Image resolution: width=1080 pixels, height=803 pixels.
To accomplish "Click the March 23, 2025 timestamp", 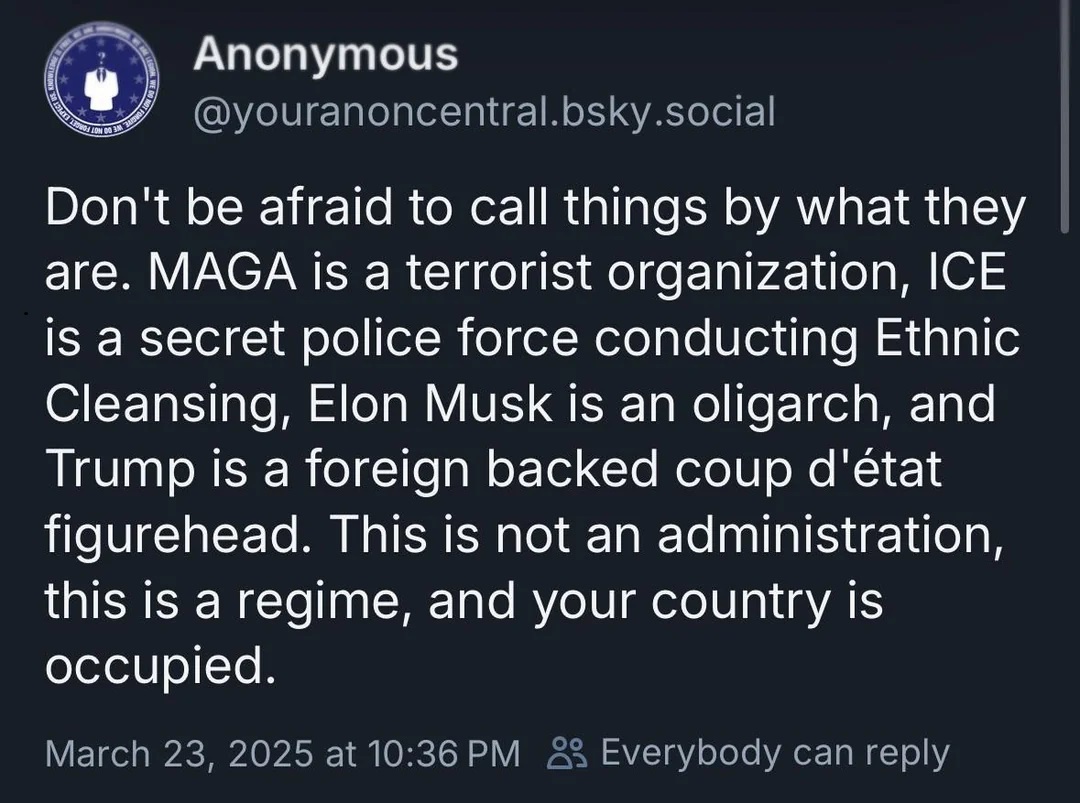I will coord(282,752).
